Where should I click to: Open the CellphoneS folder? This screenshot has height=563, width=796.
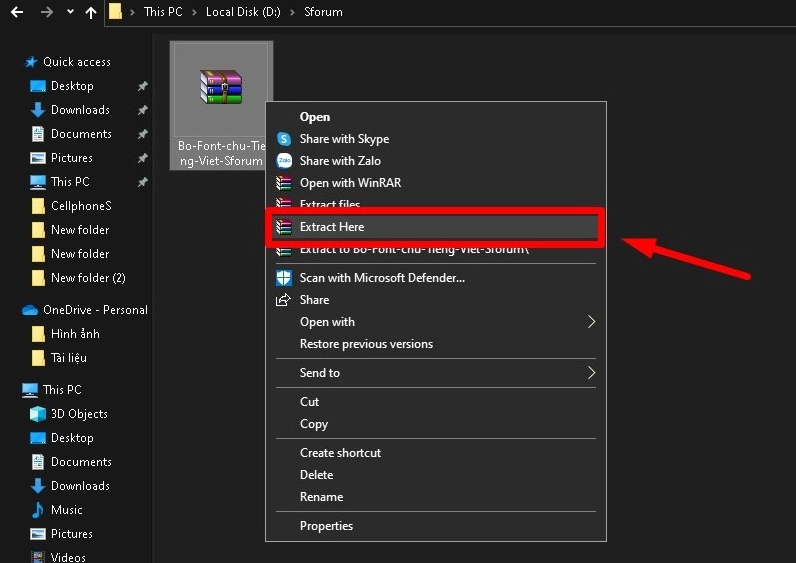pos(81,206)
